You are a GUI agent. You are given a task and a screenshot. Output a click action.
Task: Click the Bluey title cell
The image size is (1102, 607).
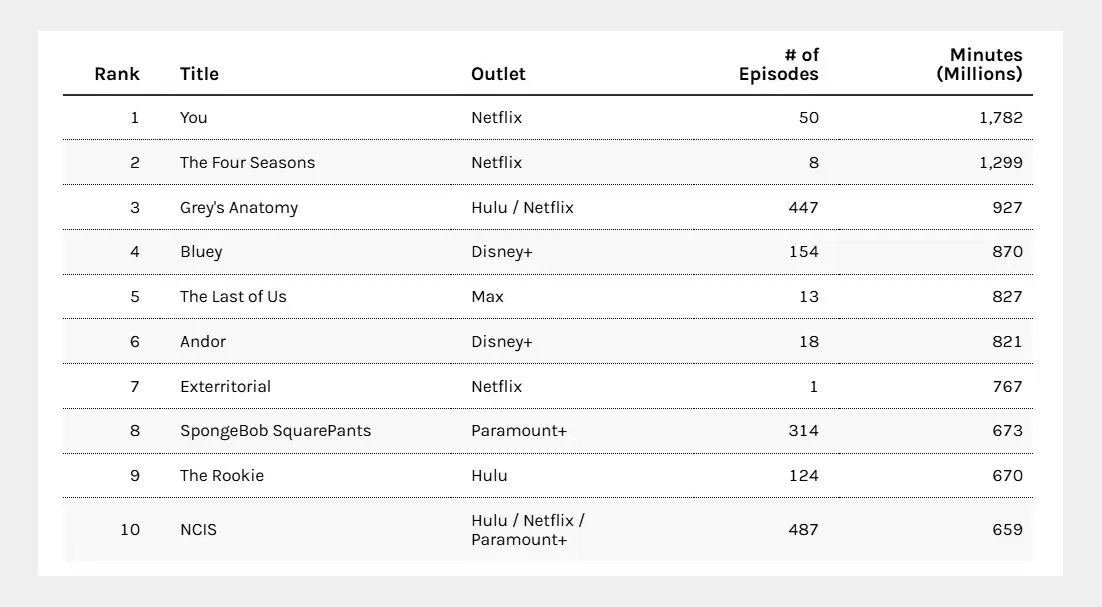pyautogui.click(x=201, y=252)
